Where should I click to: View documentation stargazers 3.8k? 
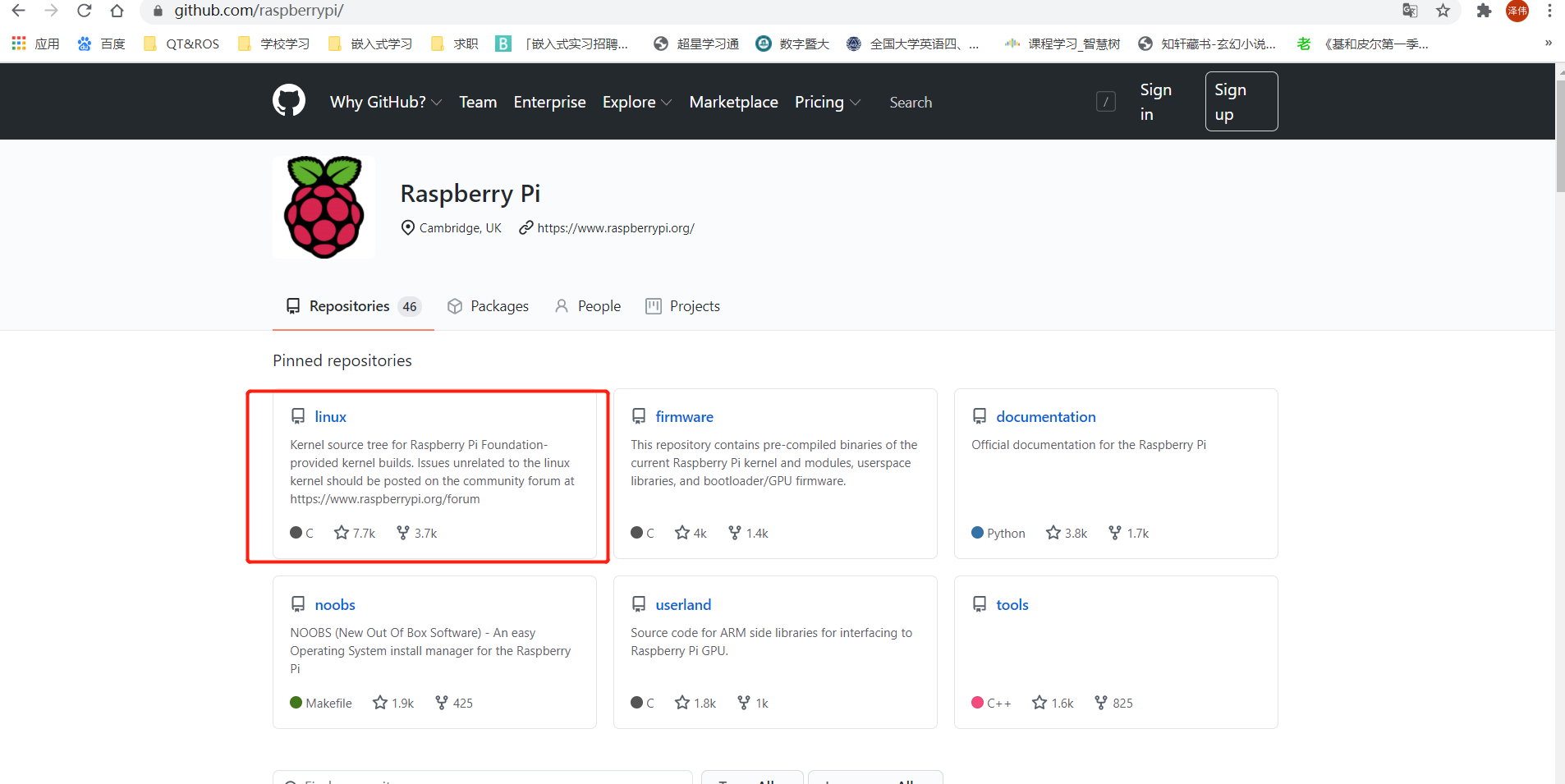click(x=1067, y=533)
